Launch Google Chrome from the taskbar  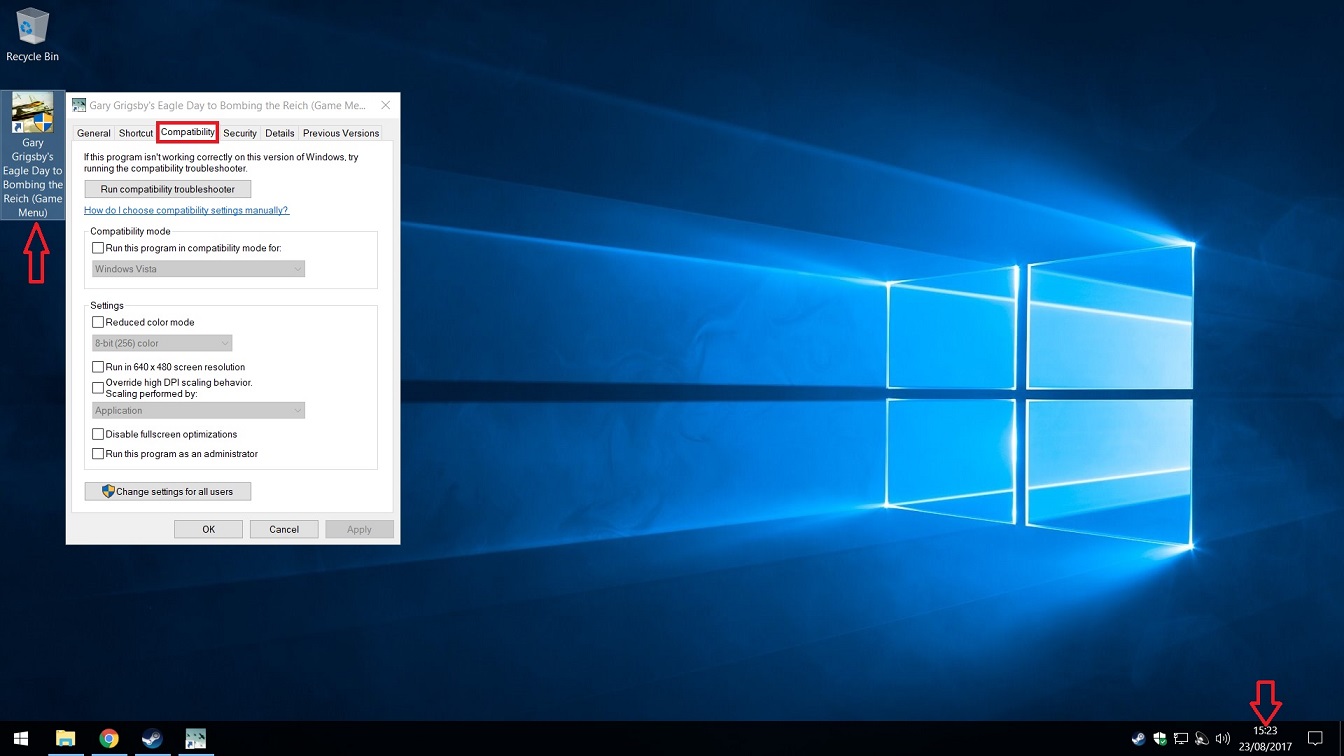109,739
